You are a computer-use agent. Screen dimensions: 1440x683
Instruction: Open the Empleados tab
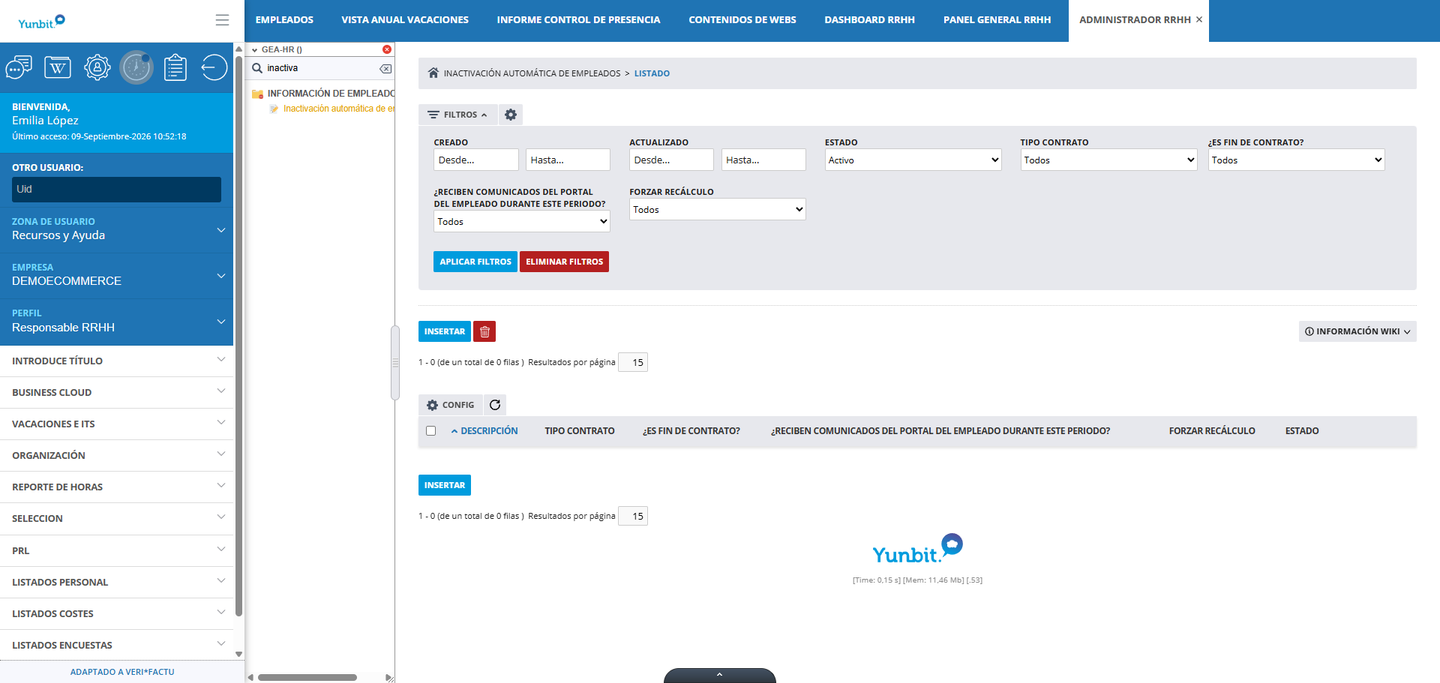pyautogui.click(x=284, y=19)
